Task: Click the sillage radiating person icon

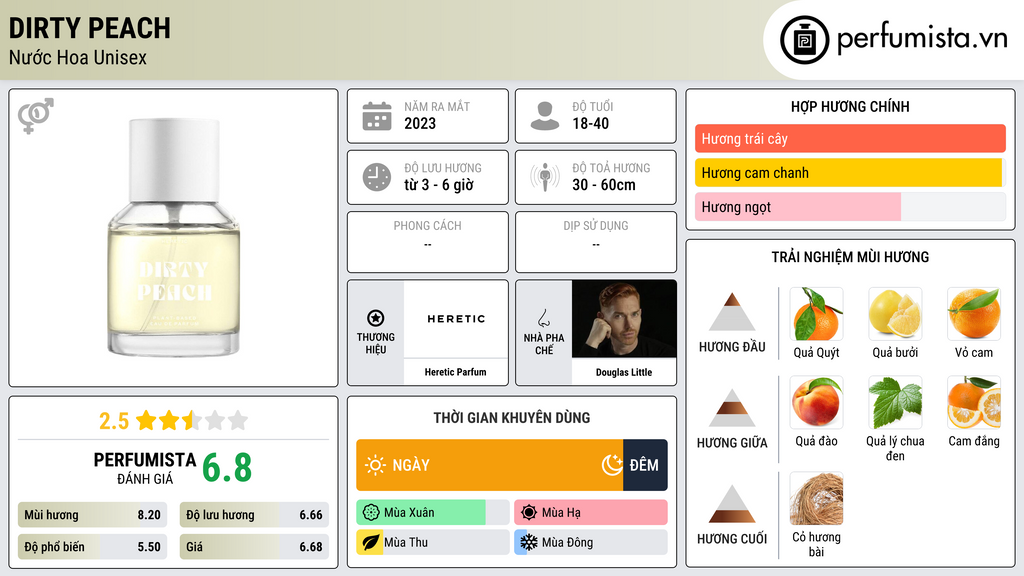Action: click(x=545, y=177)
